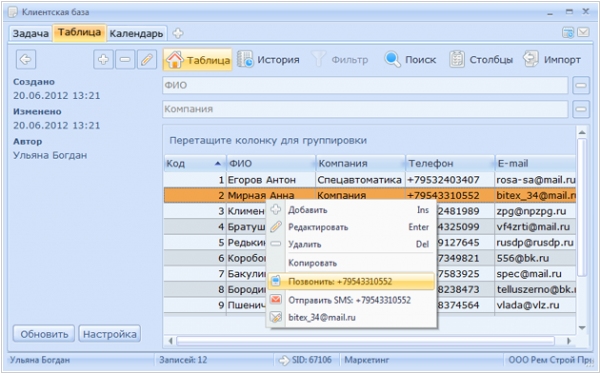Choose Отправить SMS: +79543310552 menu item
The width and height of the screenshot is (600, 373).
pos(352,300)
